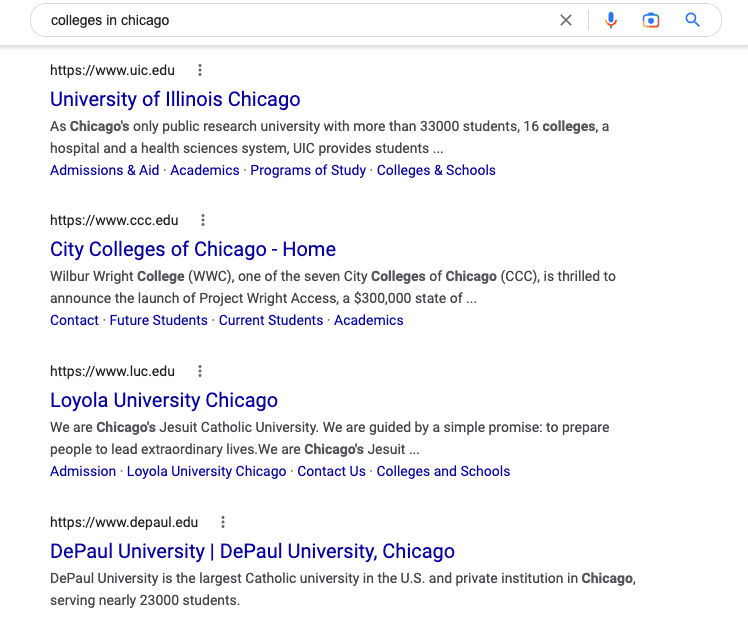
Task: Open DePaul University result title
Action: pos(252,551)
